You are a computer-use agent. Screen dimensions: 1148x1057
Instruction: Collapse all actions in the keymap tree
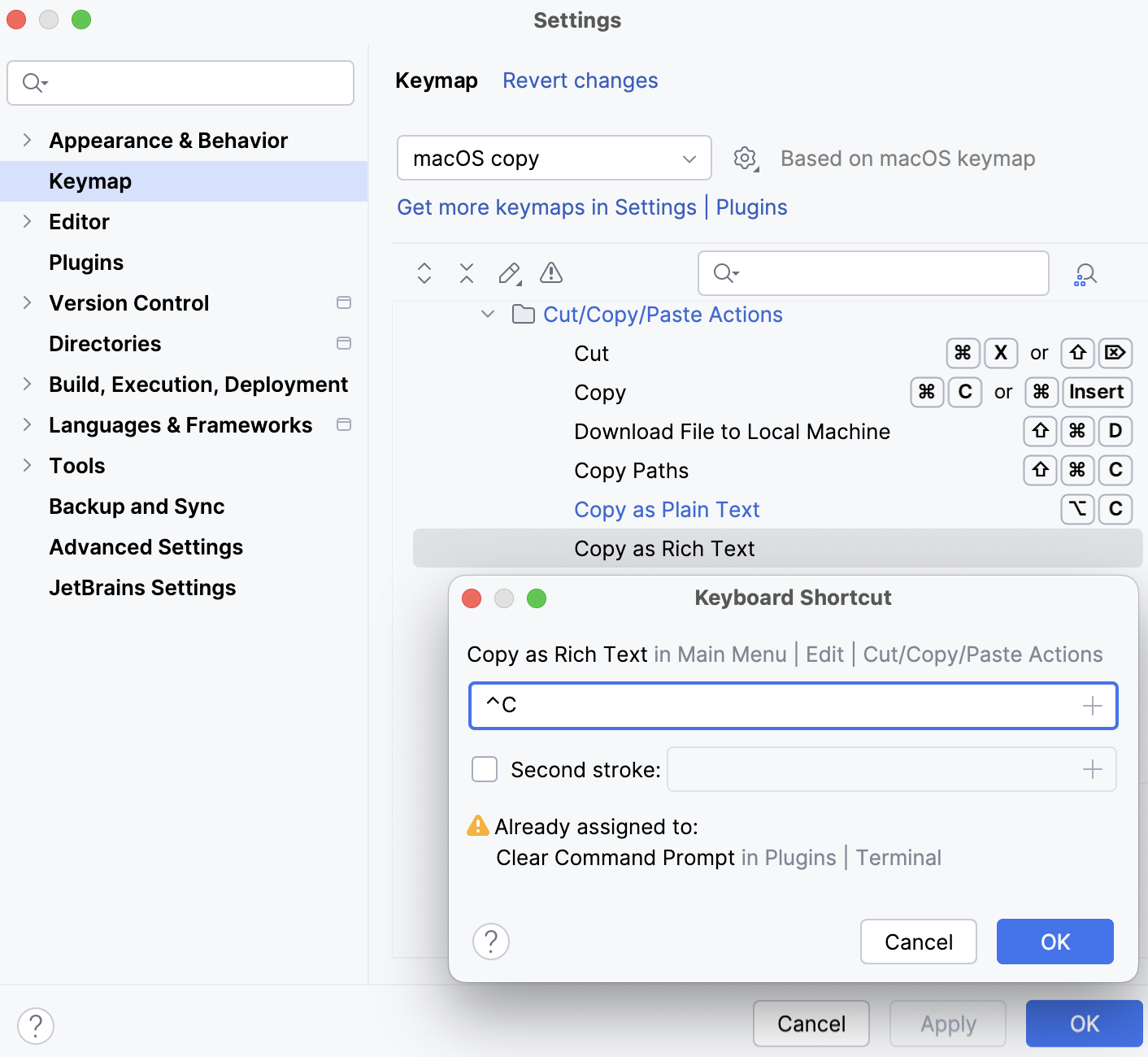pyautogui.click(x=466, y=273)
